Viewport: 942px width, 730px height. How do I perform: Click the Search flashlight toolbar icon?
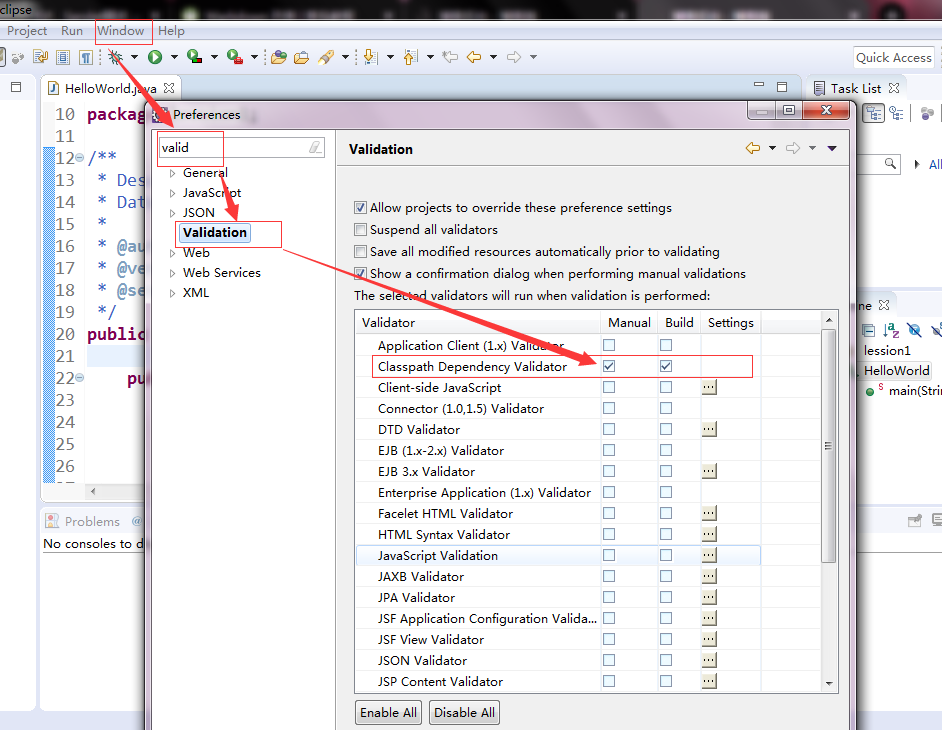tap(326, 57)
